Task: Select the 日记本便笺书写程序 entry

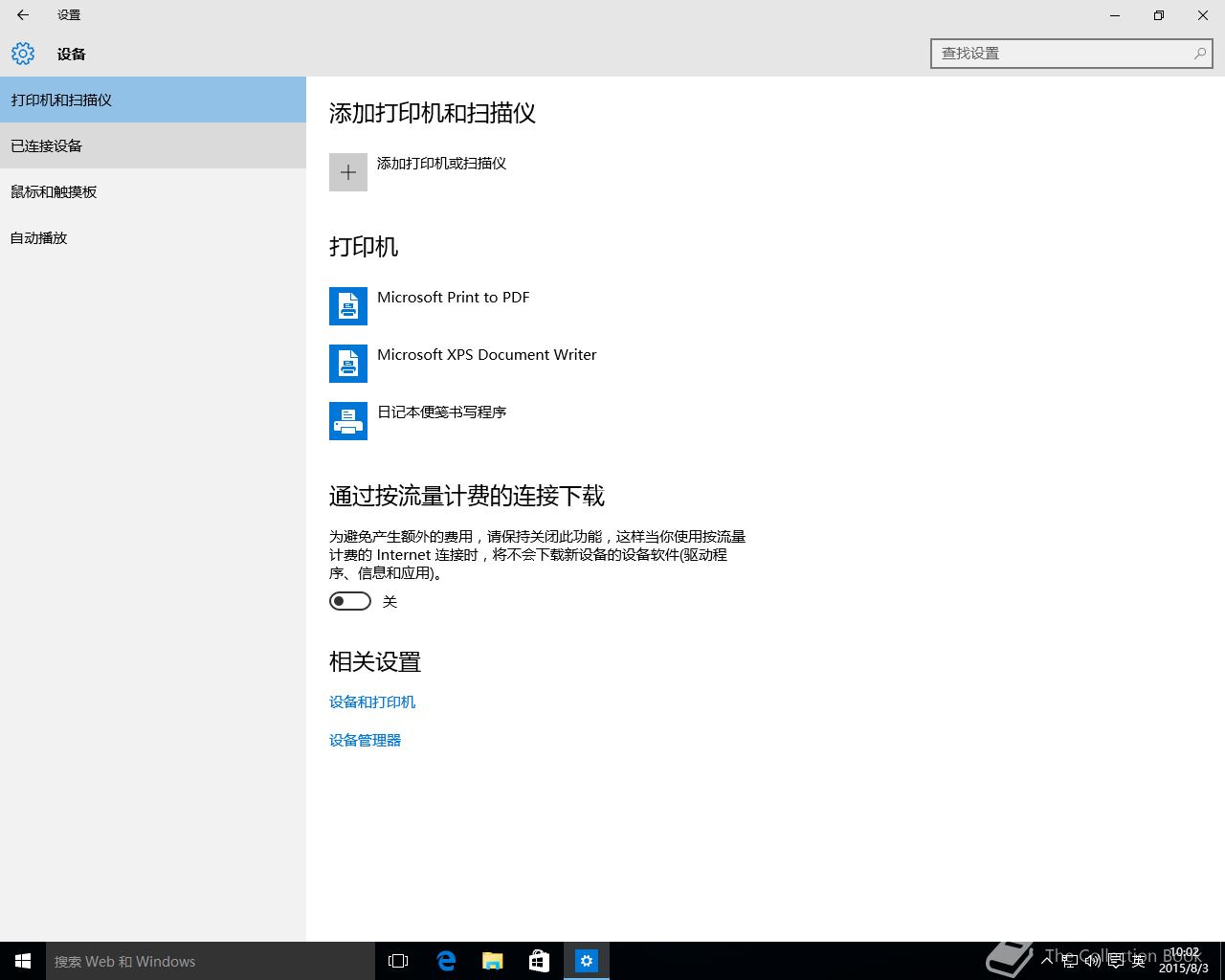Action: click(418, 421)
